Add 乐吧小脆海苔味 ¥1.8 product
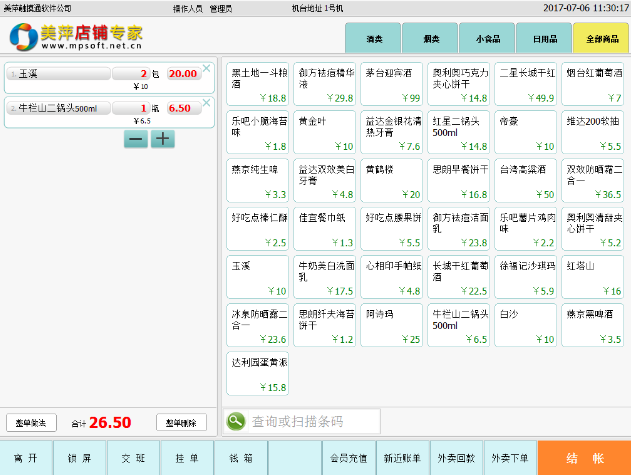This screenshot has width=631, height=475. point(258,132)
